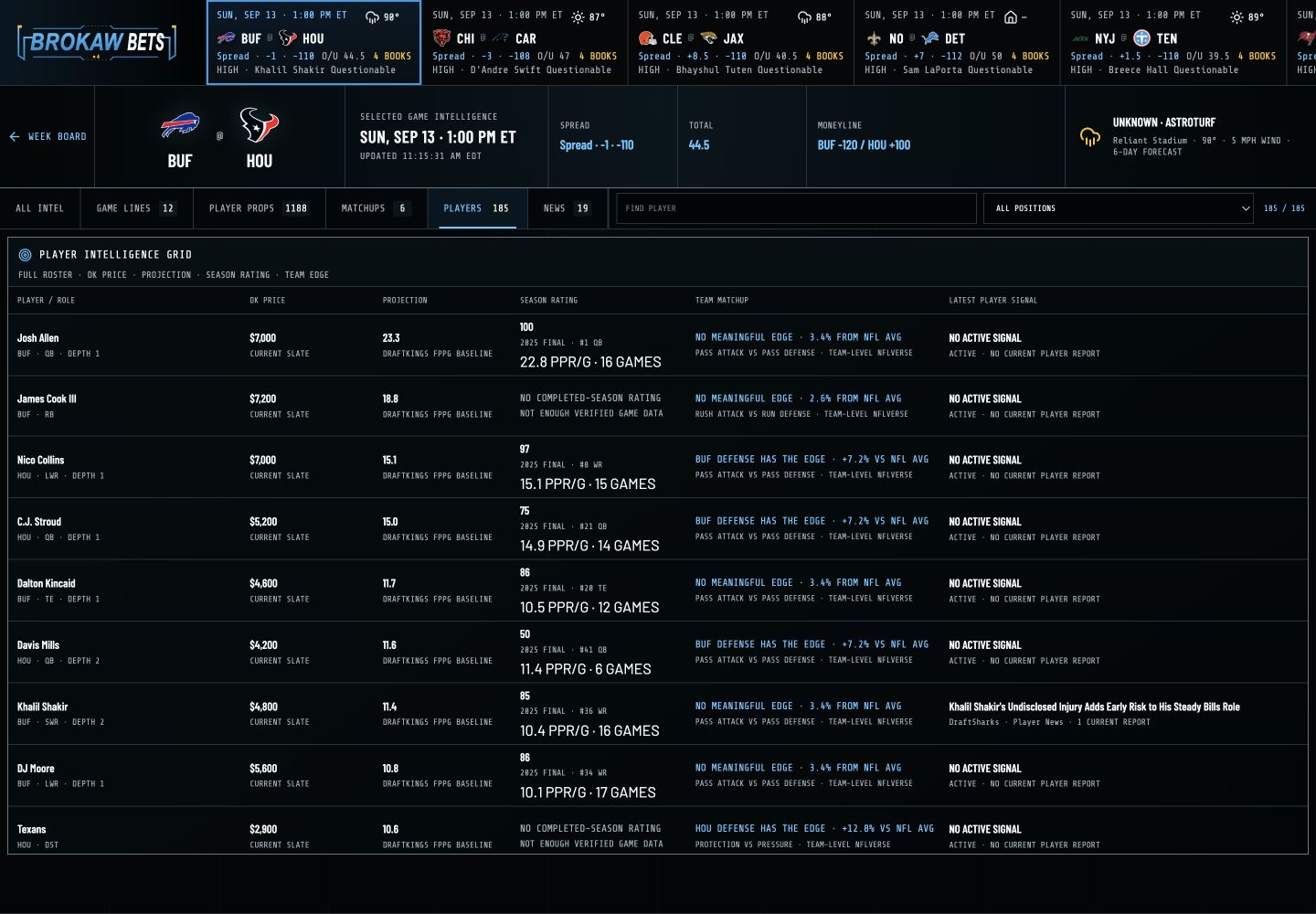Click the DJ Moore player name
Screen dimensions: 1316x914
tap(36, 769)
